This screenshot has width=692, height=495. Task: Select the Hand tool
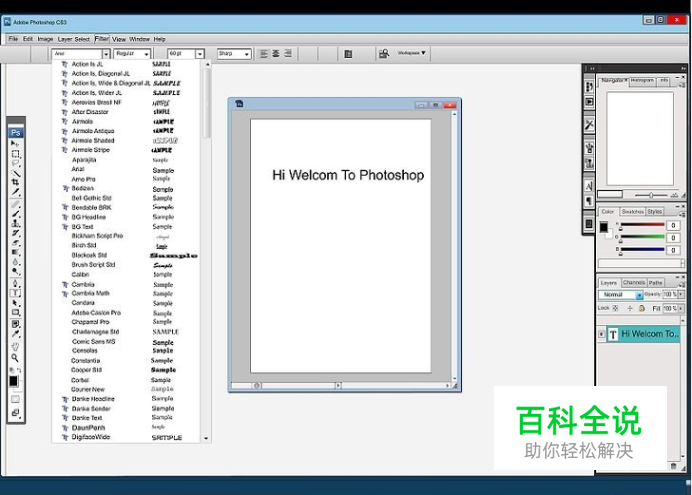(15, 347)
